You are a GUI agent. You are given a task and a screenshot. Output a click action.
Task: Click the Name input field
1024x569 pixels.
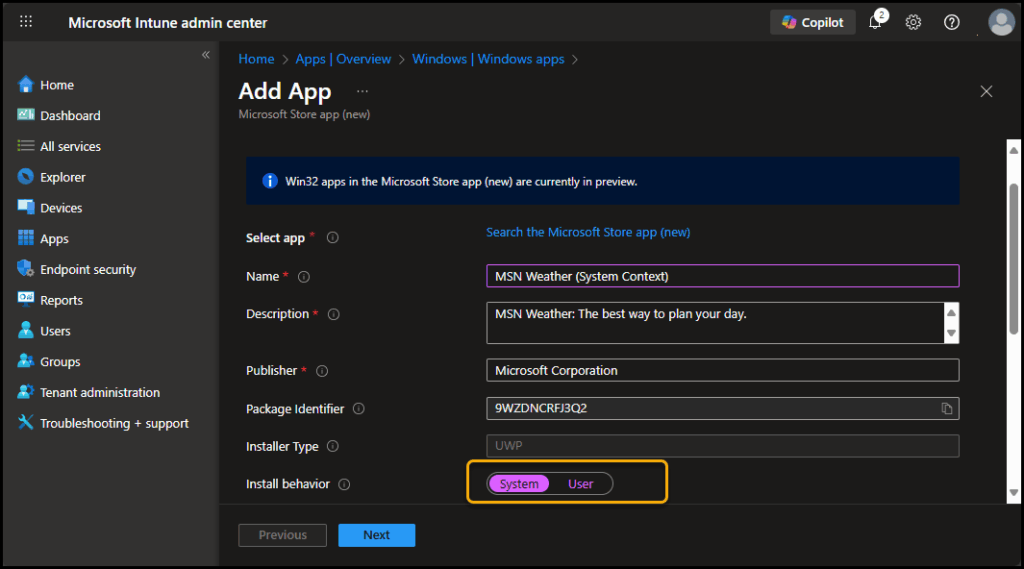pos(721,276)
